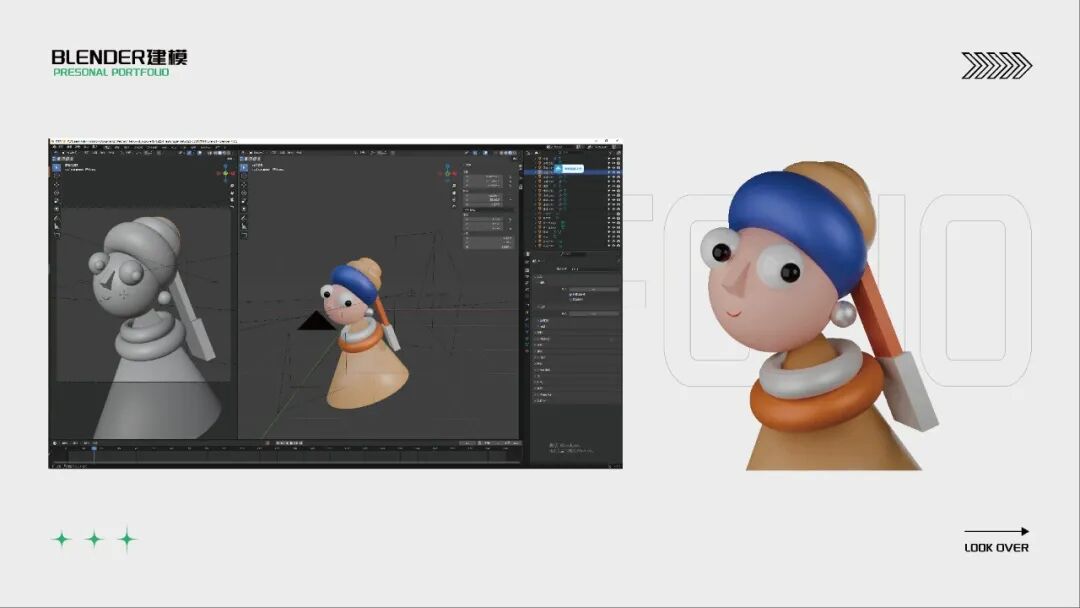Toggle camera view icon in left viewport
The width and height of the screenshot is (1080, 608).
click(x=232, y=200)
